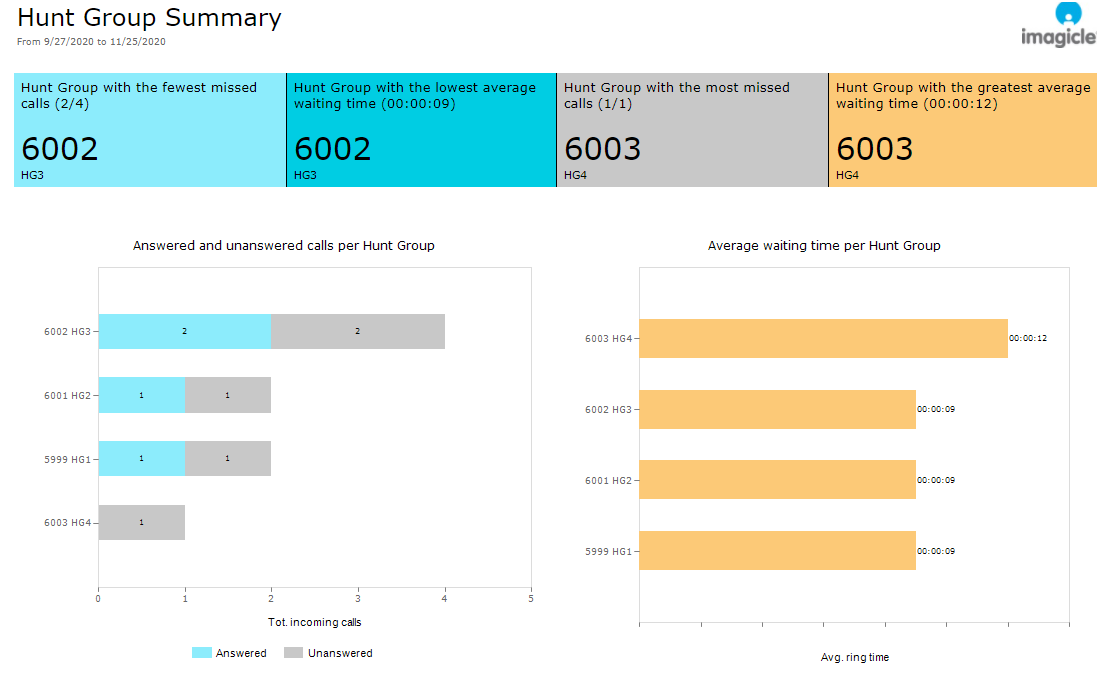Select the unanswered bar segment for 6001 HG2
Viewport: 1097px width, 677px height.
pyautogui.click(x=227, y=395)
